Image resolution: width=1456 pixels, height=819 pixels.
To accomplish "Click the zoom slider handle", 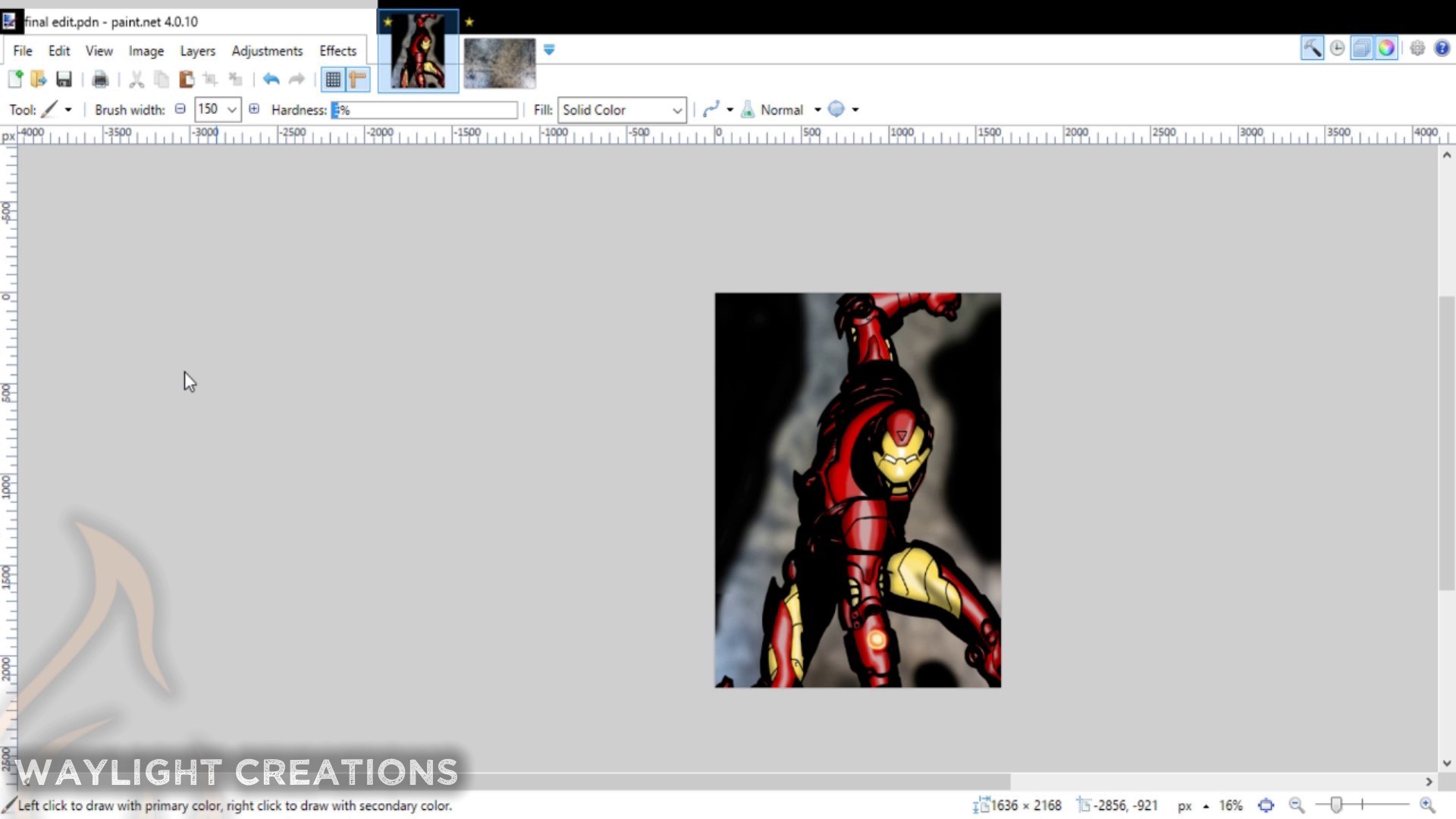I will point(1336,805).
